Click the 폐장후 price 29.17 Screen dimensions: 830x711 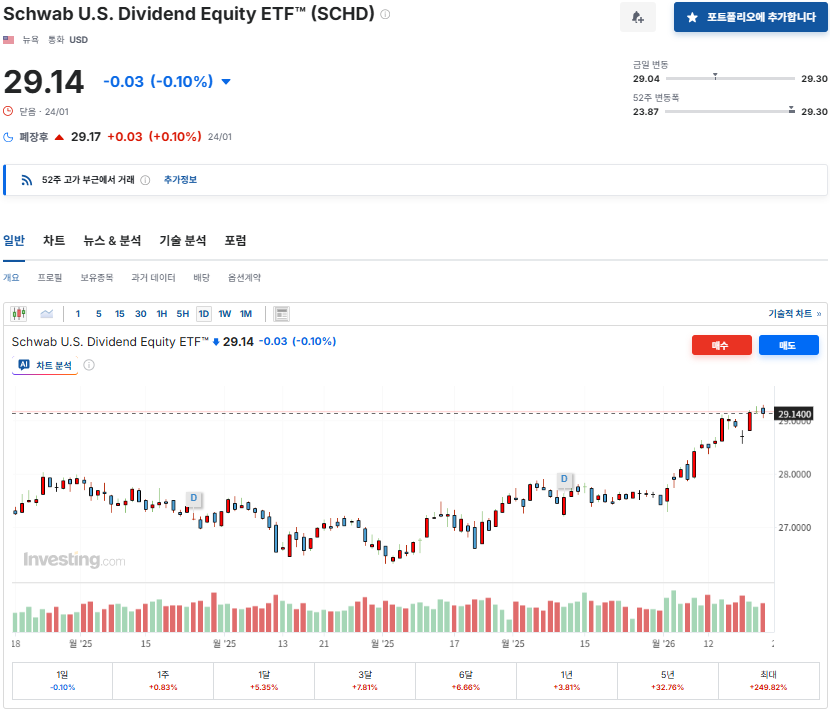[86, 137]
